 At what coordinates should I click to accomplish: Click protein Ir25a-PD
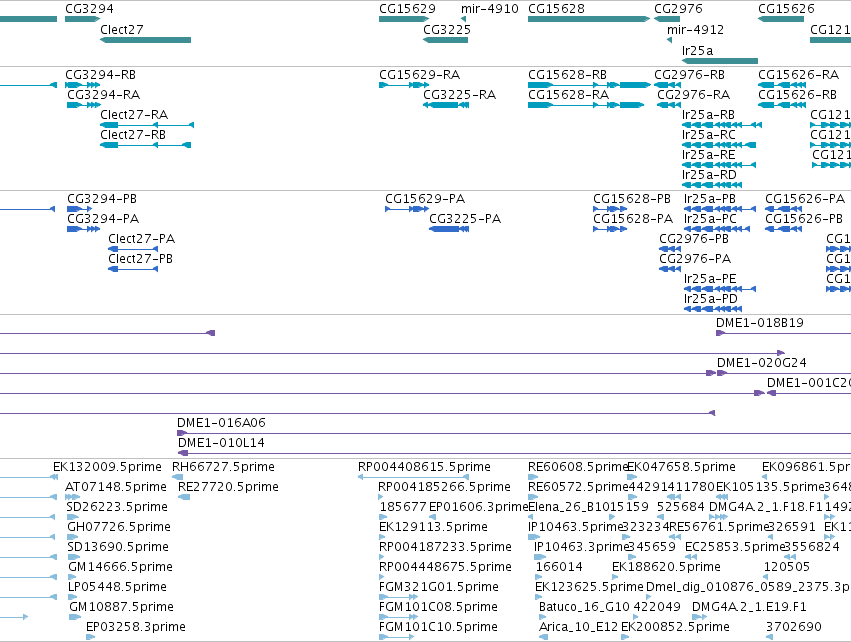click(711, 300)
